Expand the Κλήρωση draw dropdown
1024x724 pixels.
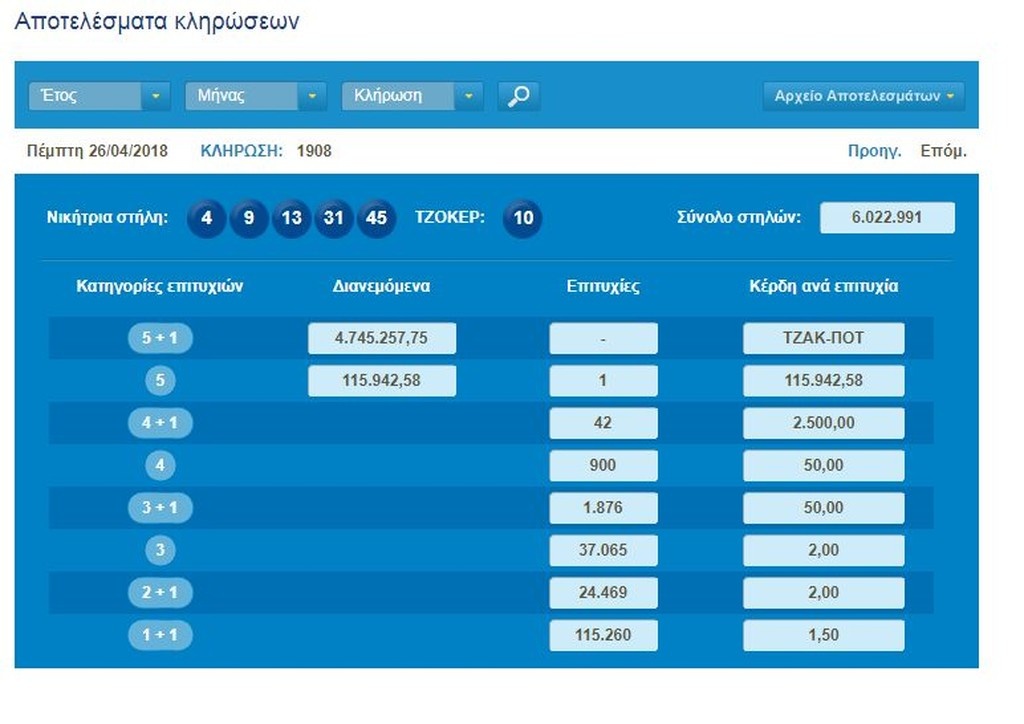tap(412, 96)
